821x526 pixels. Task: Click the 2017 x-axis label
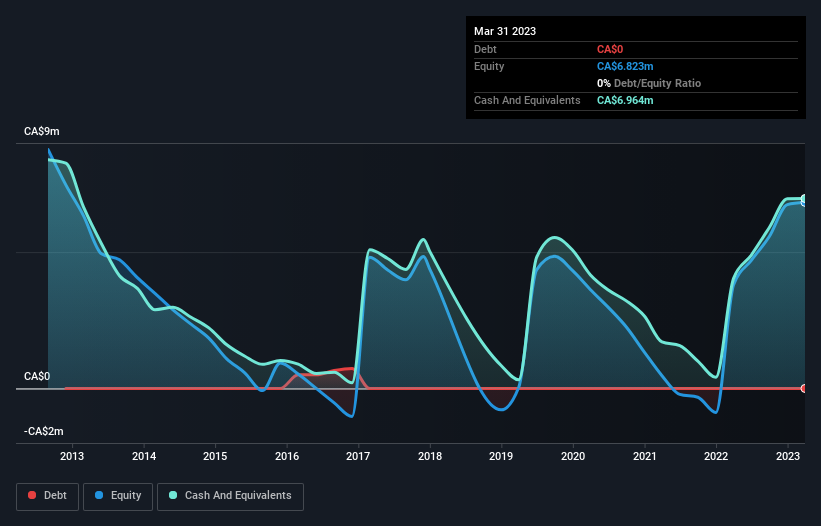pos(358,456)
